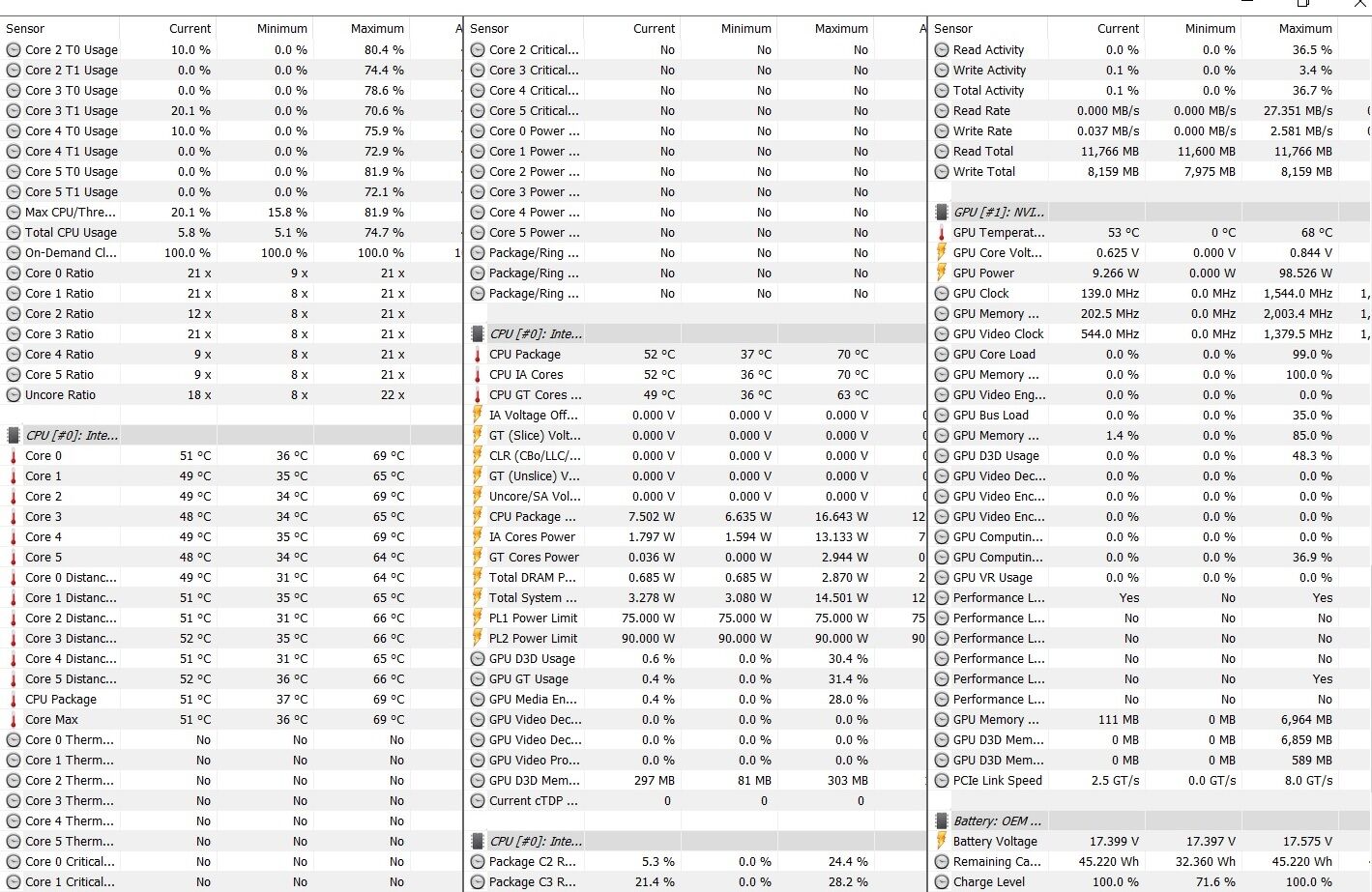The width and height of the screenshot is (1372, 892).
Task: Click the lightning icon next to GPU Power
Action: [942, 273]
